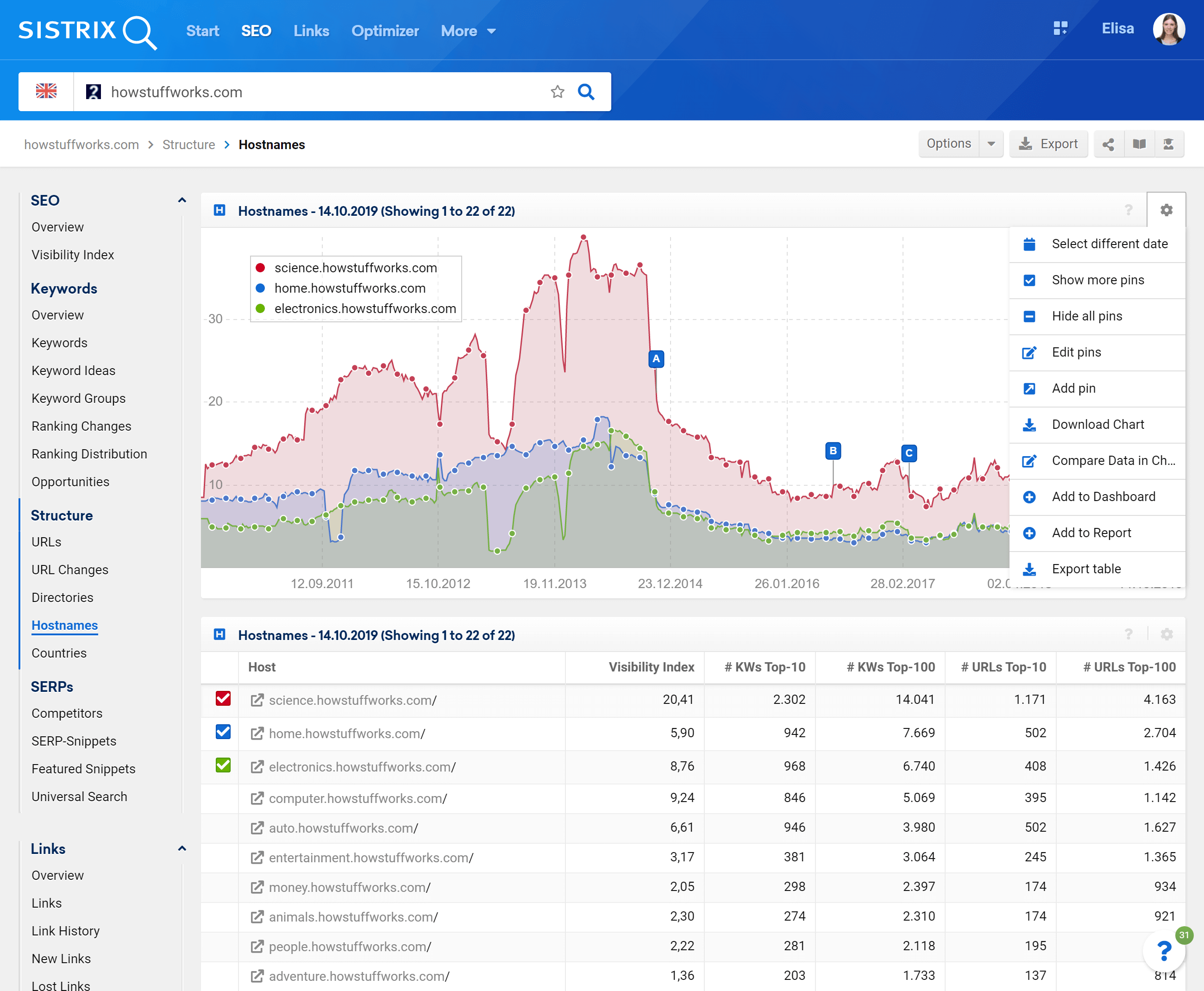1204x991 pixels.
Task: Open external link for auto.howstuffworks.com
Action: [x=257, y=828]
